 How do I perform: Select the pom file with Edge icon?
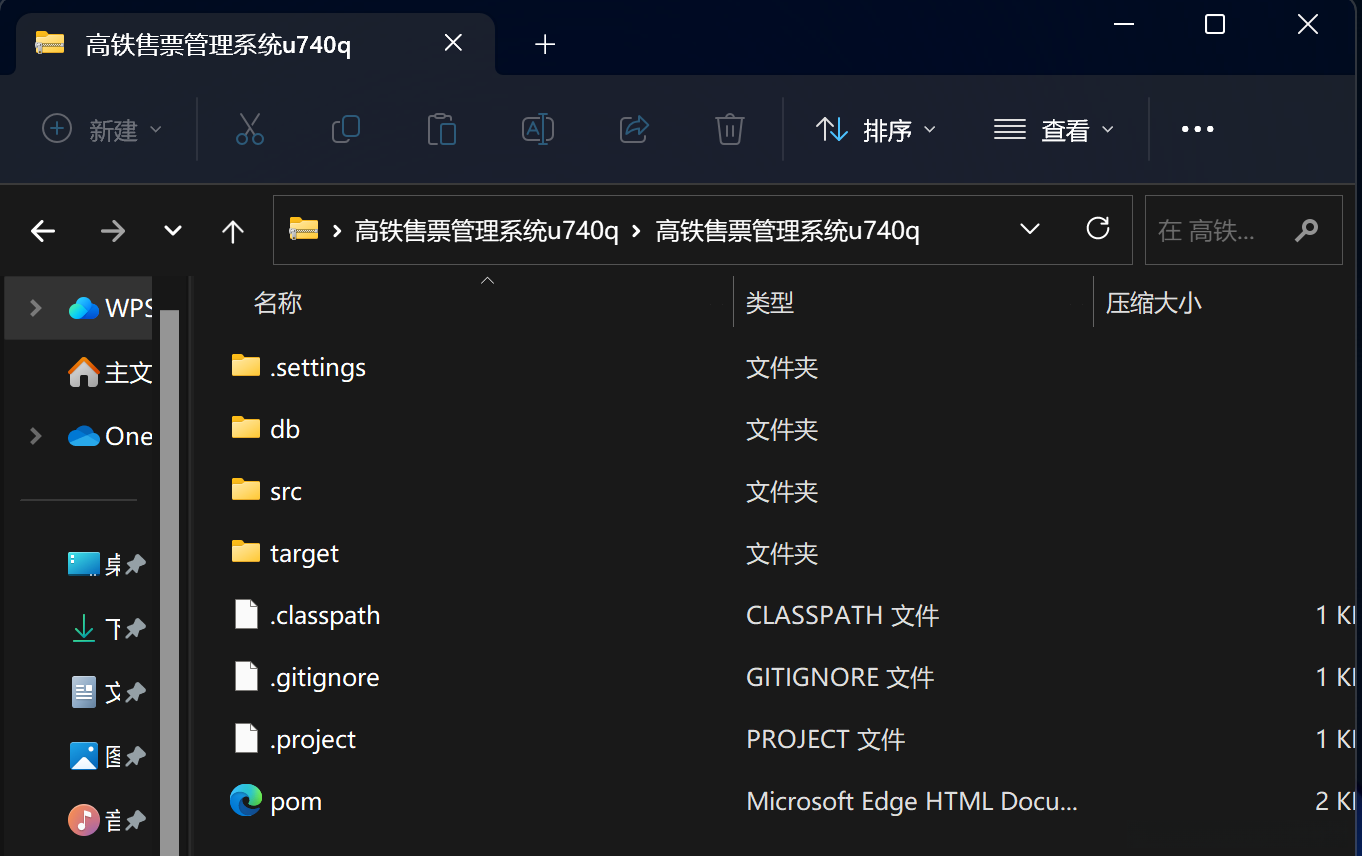pos(295,801)
